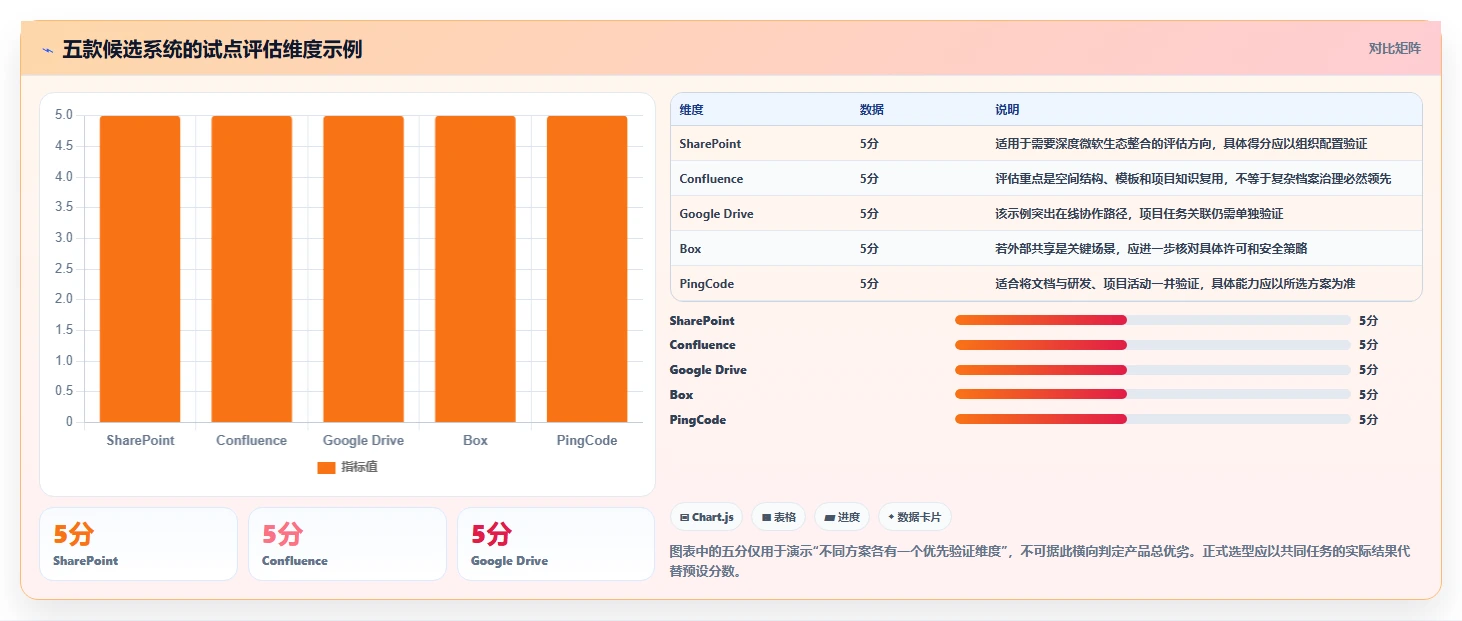The width and height of the screenshot is (1462, 621).
Task: Click the PingCode bar in the chart
Action: click(x=587, y=269)
